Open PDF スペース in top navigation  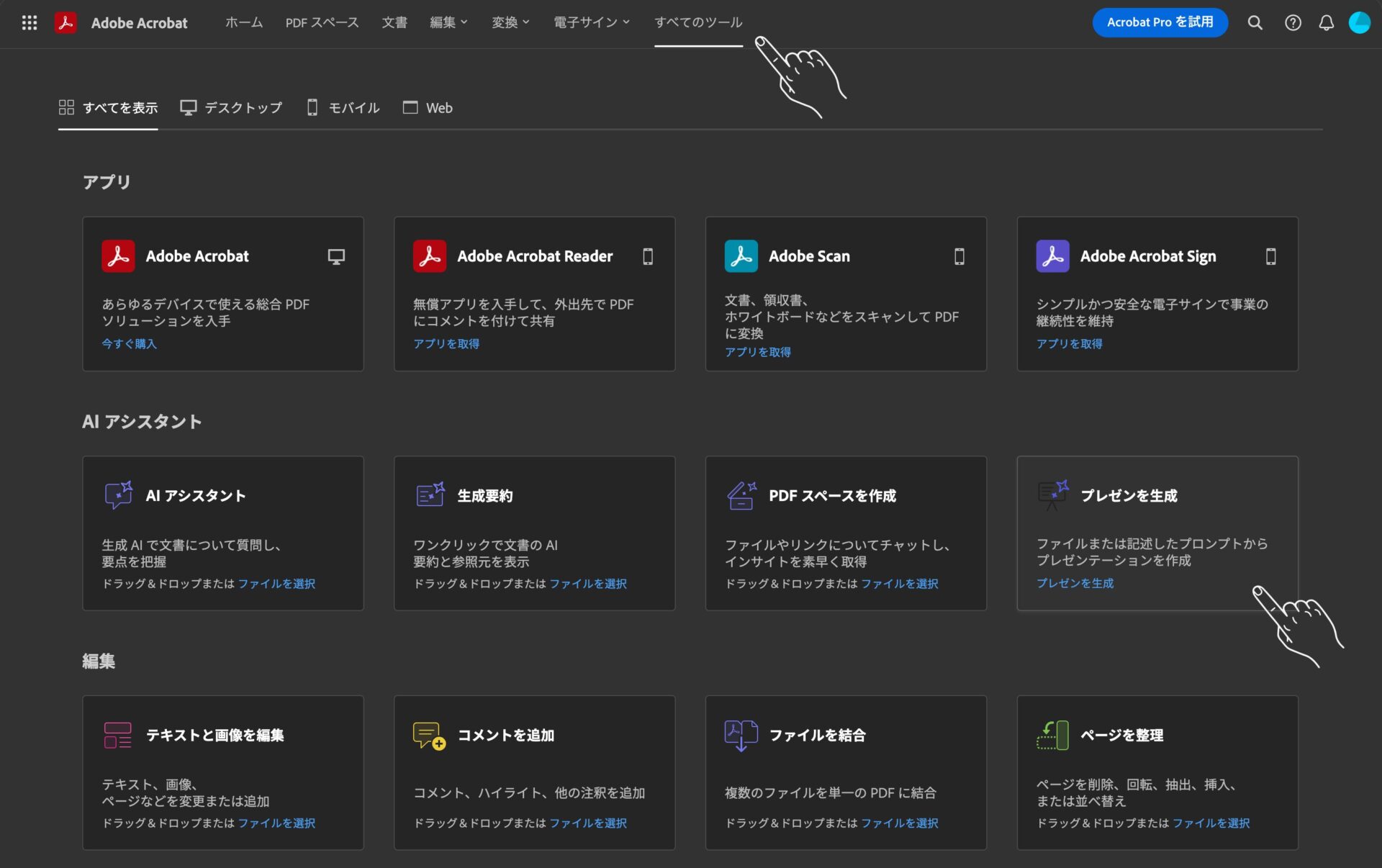pyautogui.click(x=322, y=23)
